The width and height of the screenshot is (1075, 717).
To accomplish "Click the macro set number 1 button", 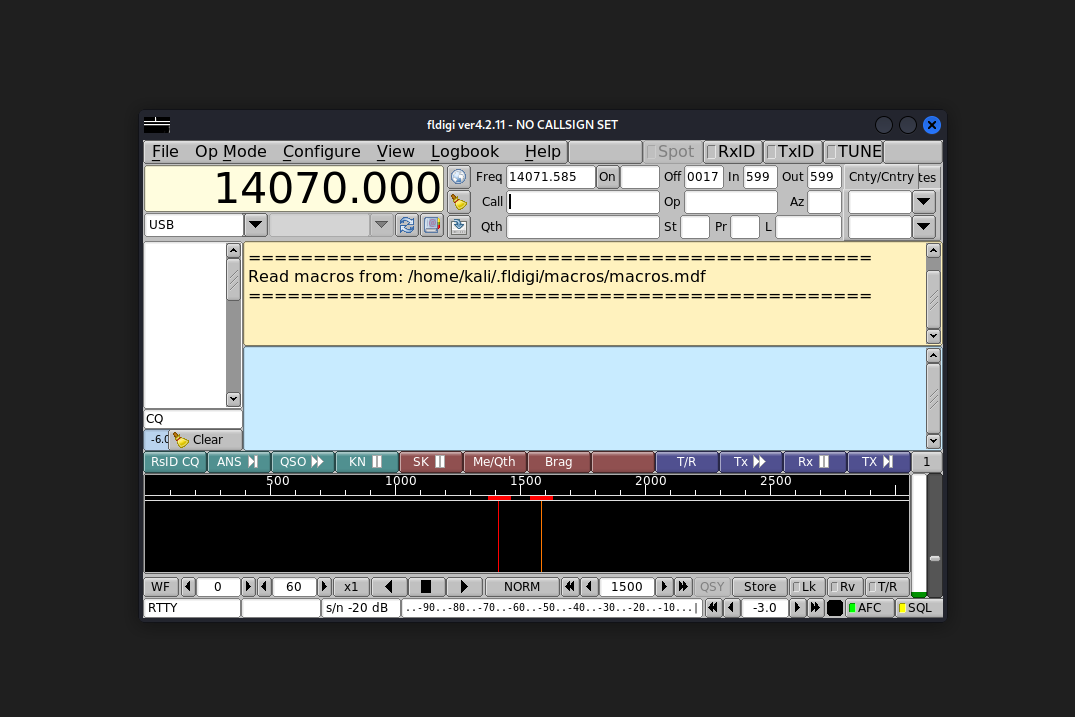I will [926, 462].
